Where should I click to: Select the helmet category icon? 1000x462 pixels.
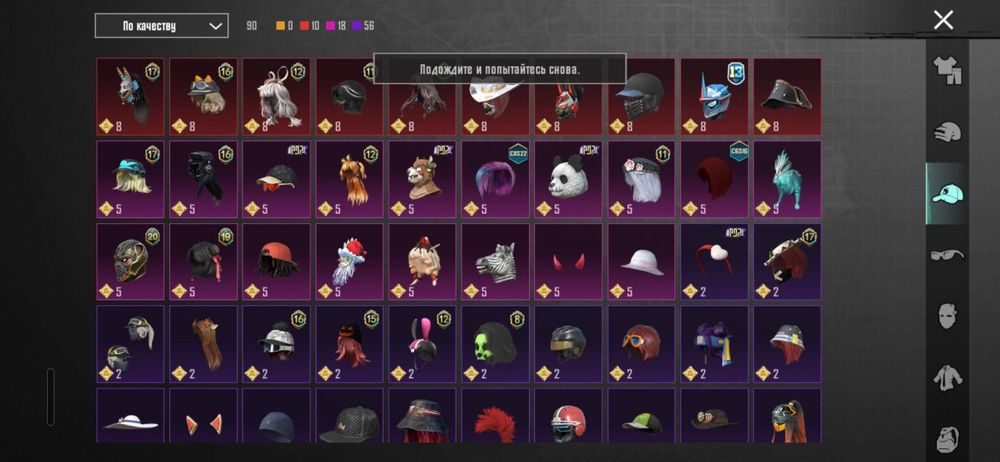[947, 131]
